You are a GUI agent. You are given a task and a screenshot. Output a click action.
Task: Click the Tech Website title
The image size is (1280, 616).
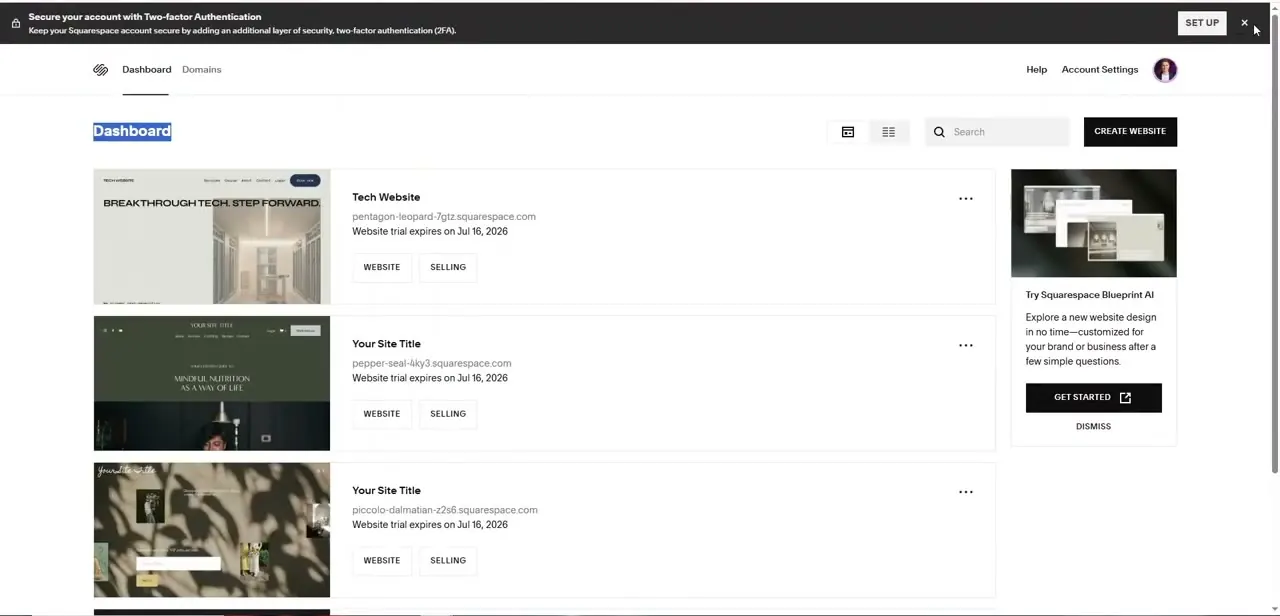pyautogui.click(x=386, y=197)
